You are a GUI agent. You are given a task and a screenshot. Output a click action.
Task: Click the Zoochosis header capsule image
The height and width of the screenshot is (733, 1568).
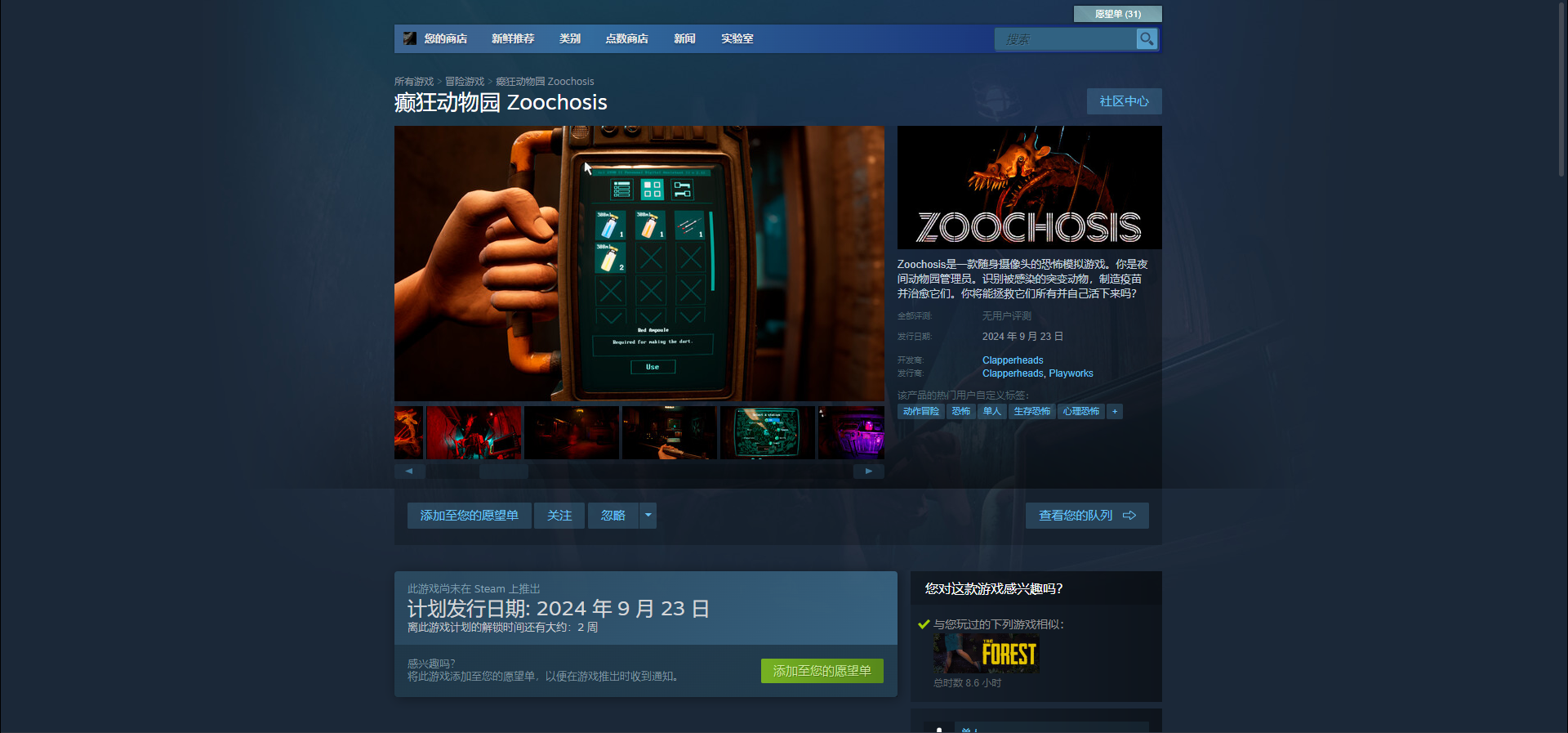(x=1029, y=187)
